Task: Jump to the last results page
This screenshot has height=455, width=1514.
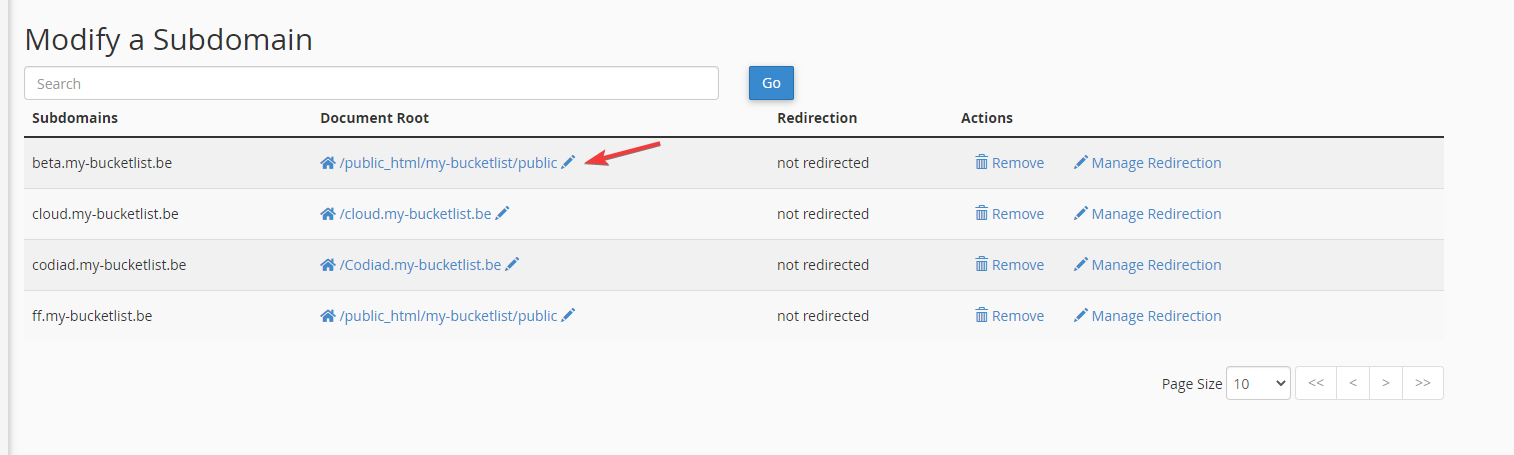Action: coord(1423,383)
